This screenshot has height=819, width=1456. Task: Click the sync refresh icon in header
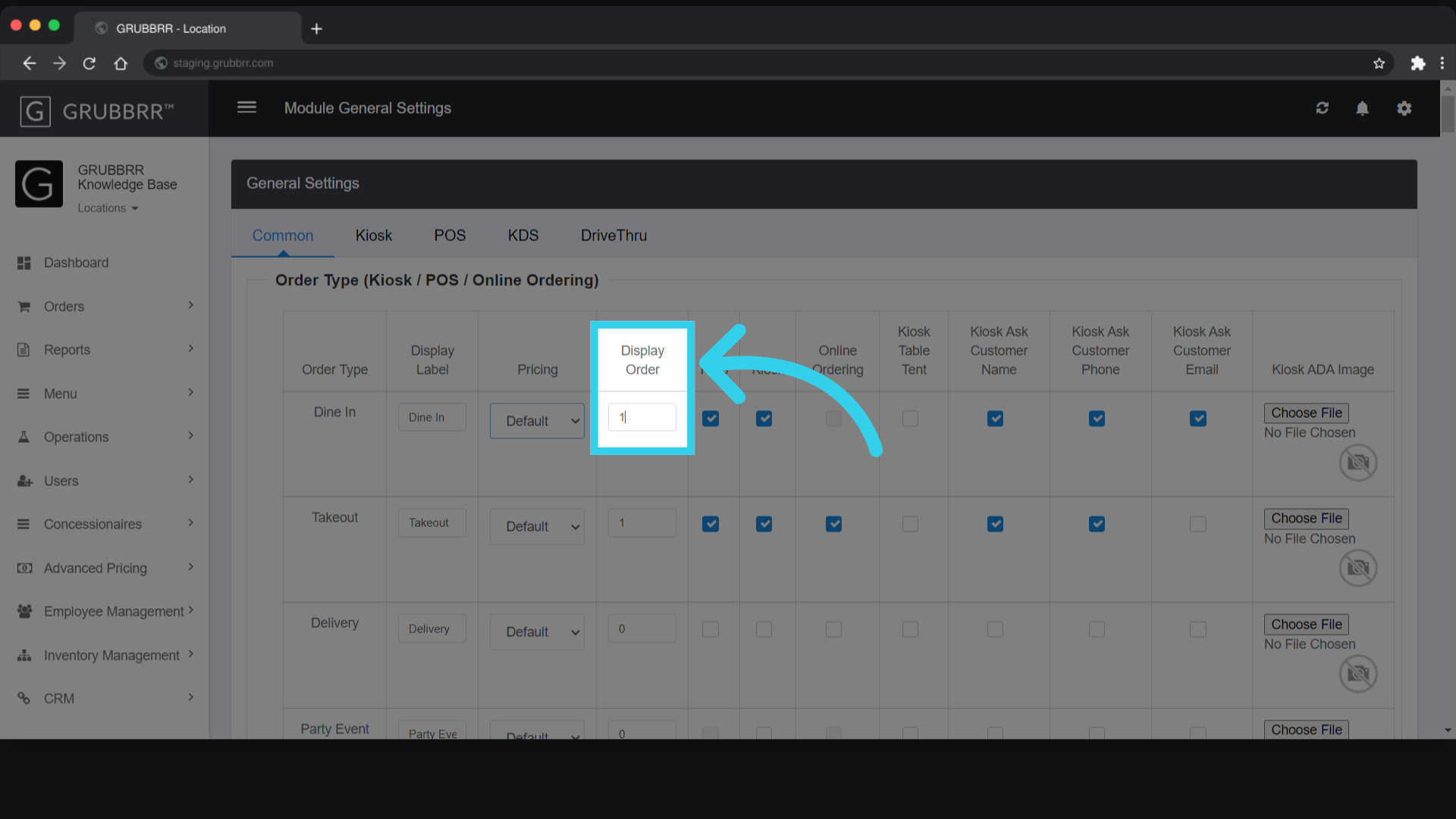point(1323,108)
